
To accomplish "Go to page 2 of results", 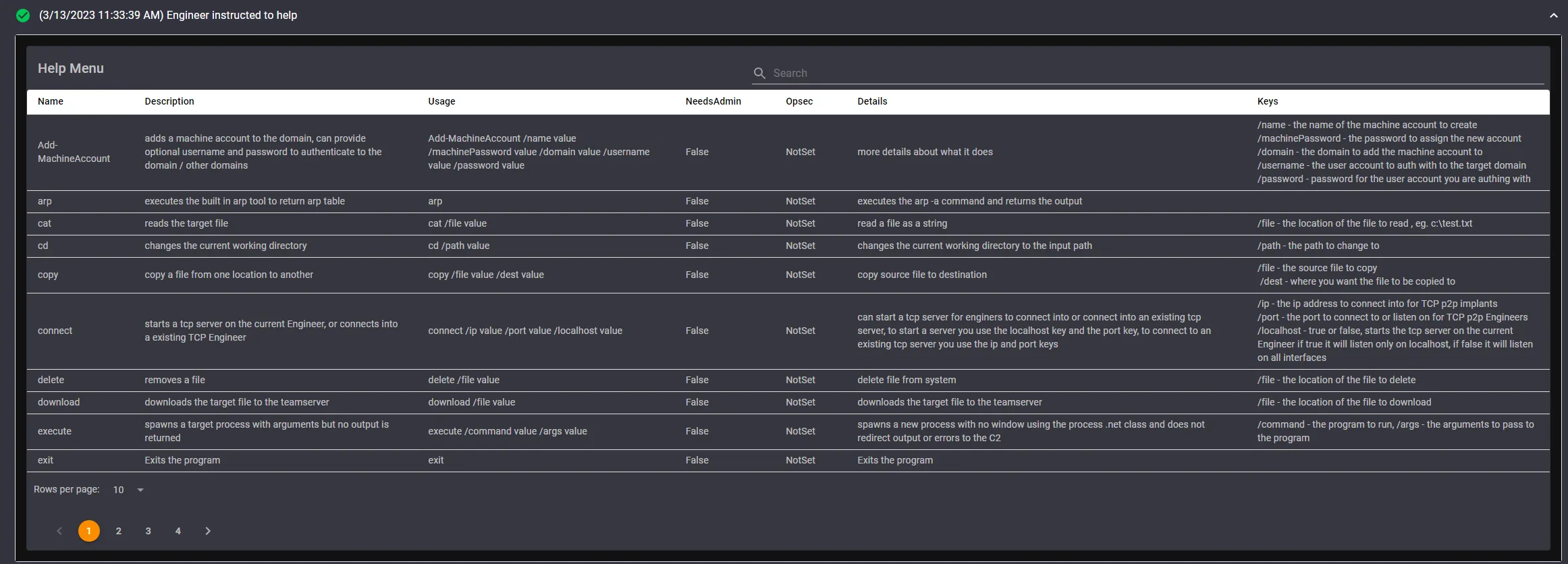I will [x=119, y=531].
